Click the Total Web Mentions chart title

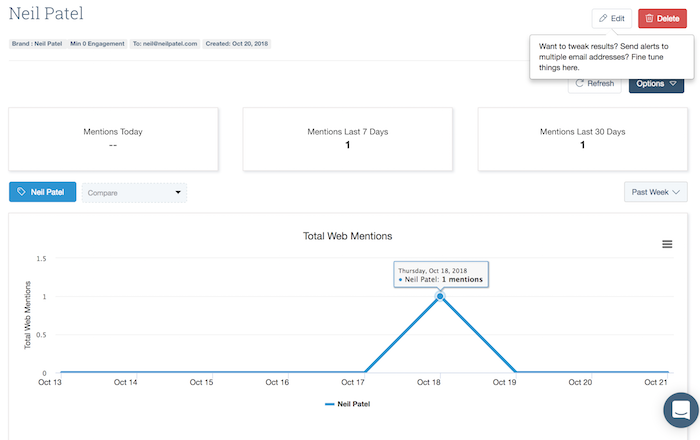tap(347, 236)
